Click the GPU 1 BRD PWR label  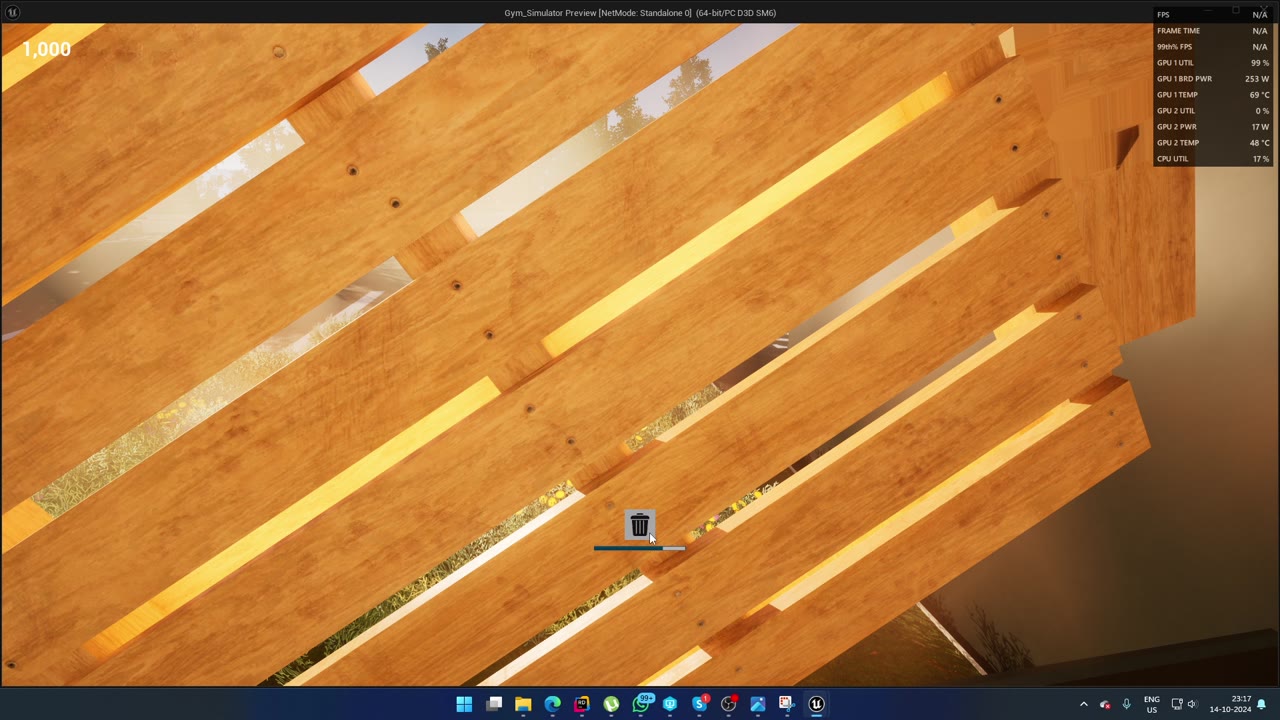coord(1184,79)
